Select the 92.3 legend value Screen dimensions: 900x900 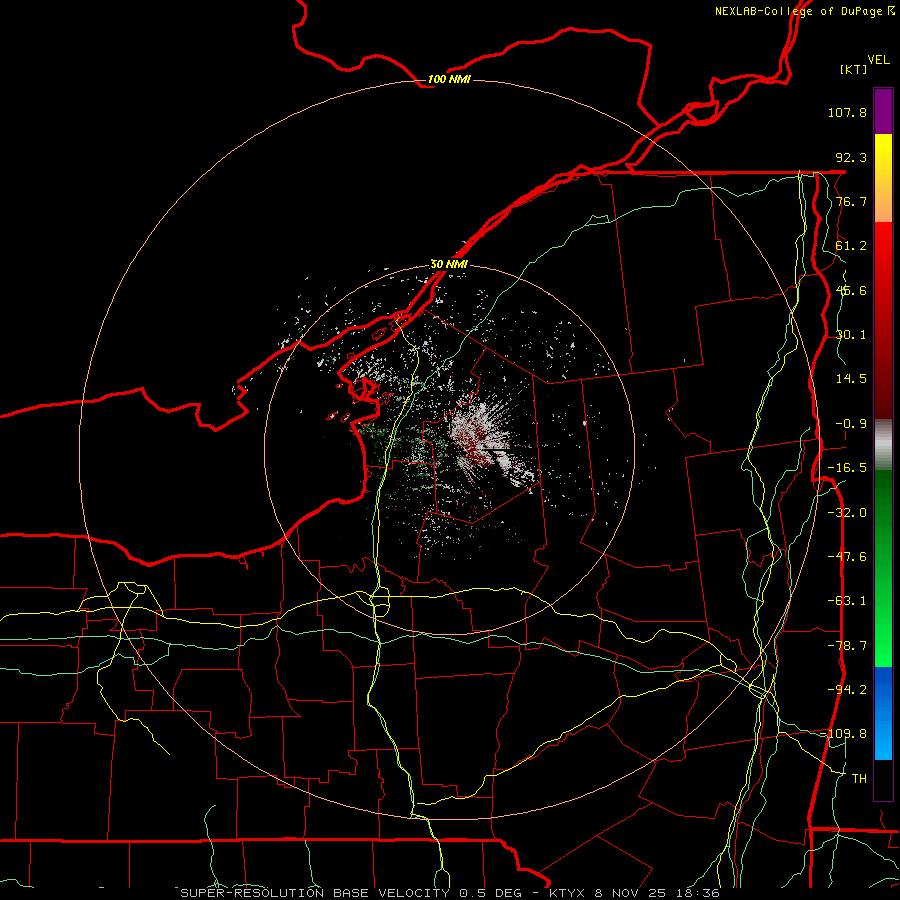coord(851,157)
